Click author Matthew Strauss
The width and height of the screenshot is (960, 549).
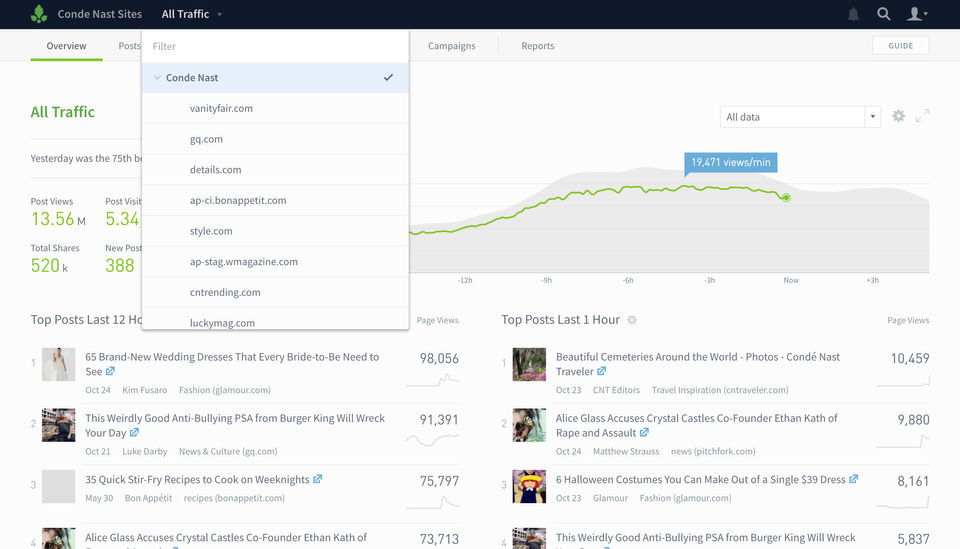click(626, 451)
